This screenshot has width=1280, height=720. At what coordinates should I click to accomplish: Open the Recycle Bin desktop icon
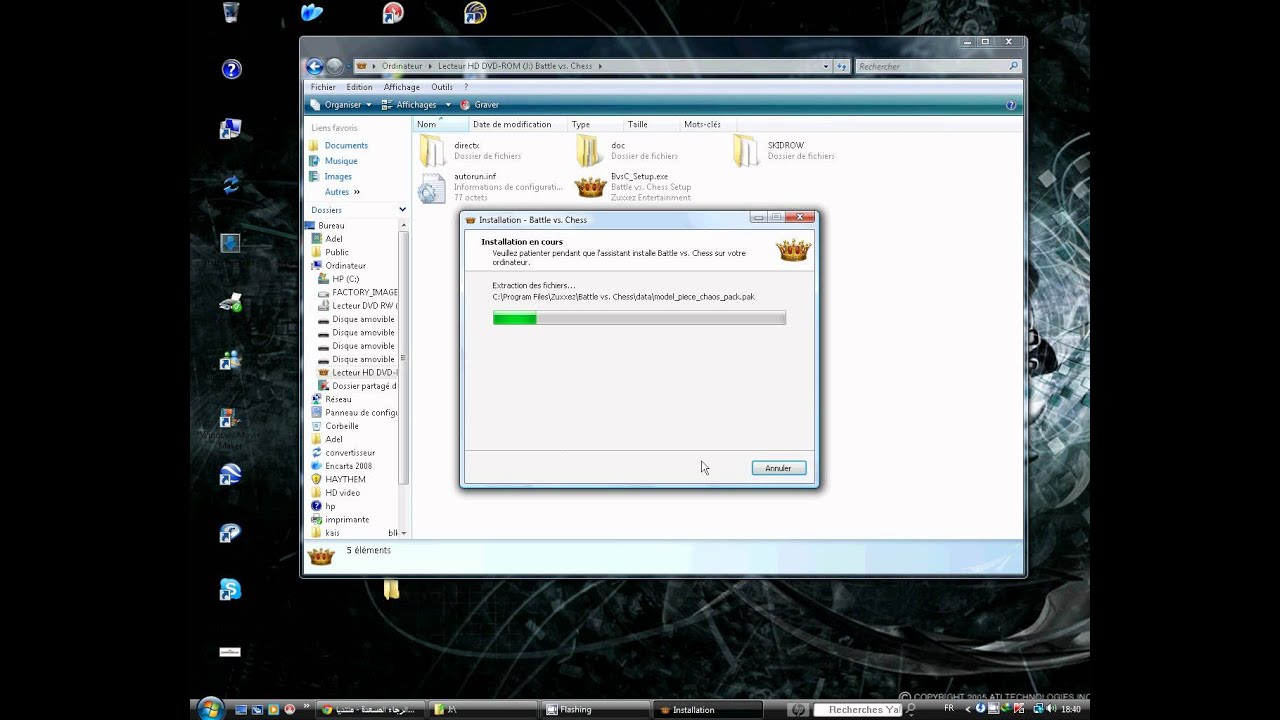(231, 12)
